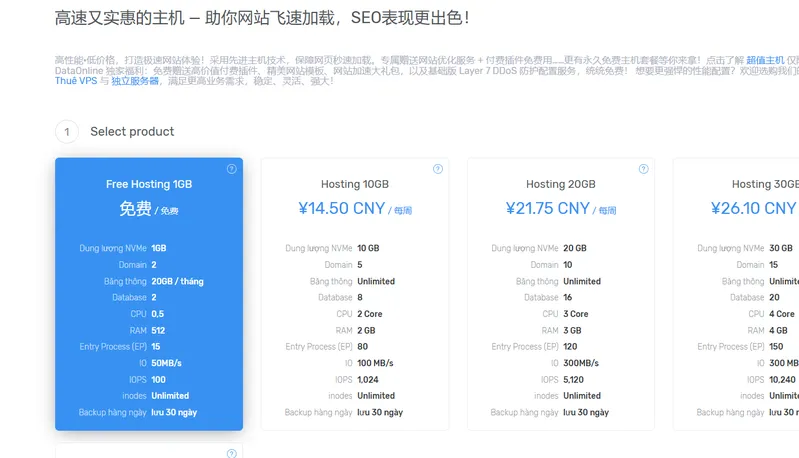Click the 2 Core CPU value in Hosting 10GB
The width and height of the screenshot is (799, 458).
tap(370, 314)
